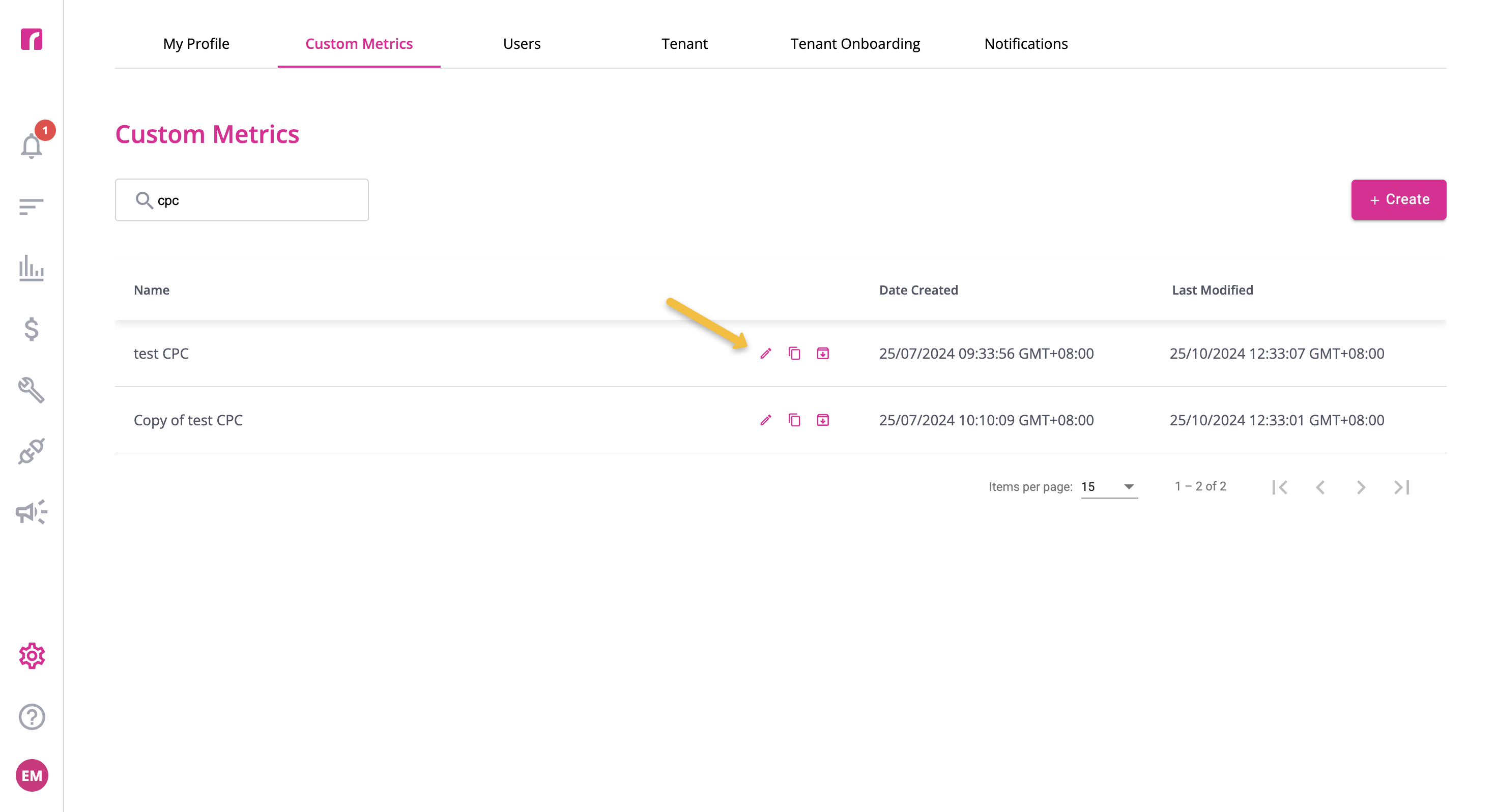The height and width of the screenshot is (812, 1496).
Task: Switch to the Users tab
Action: 522,44
